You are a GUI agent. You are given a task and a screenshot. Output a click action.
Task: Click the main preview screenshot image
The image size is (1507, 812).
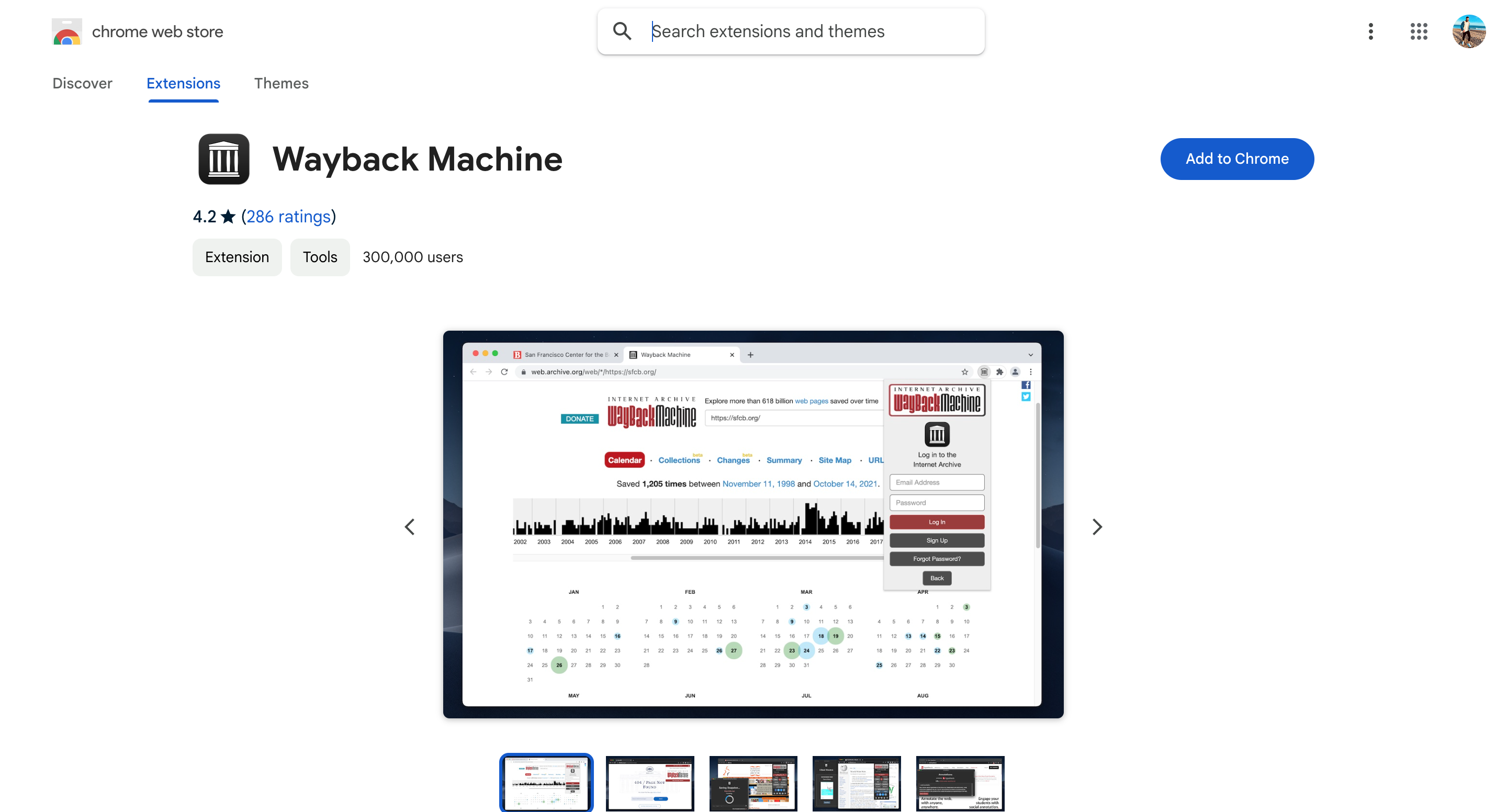pyautogui.click(x=753, y=524)
